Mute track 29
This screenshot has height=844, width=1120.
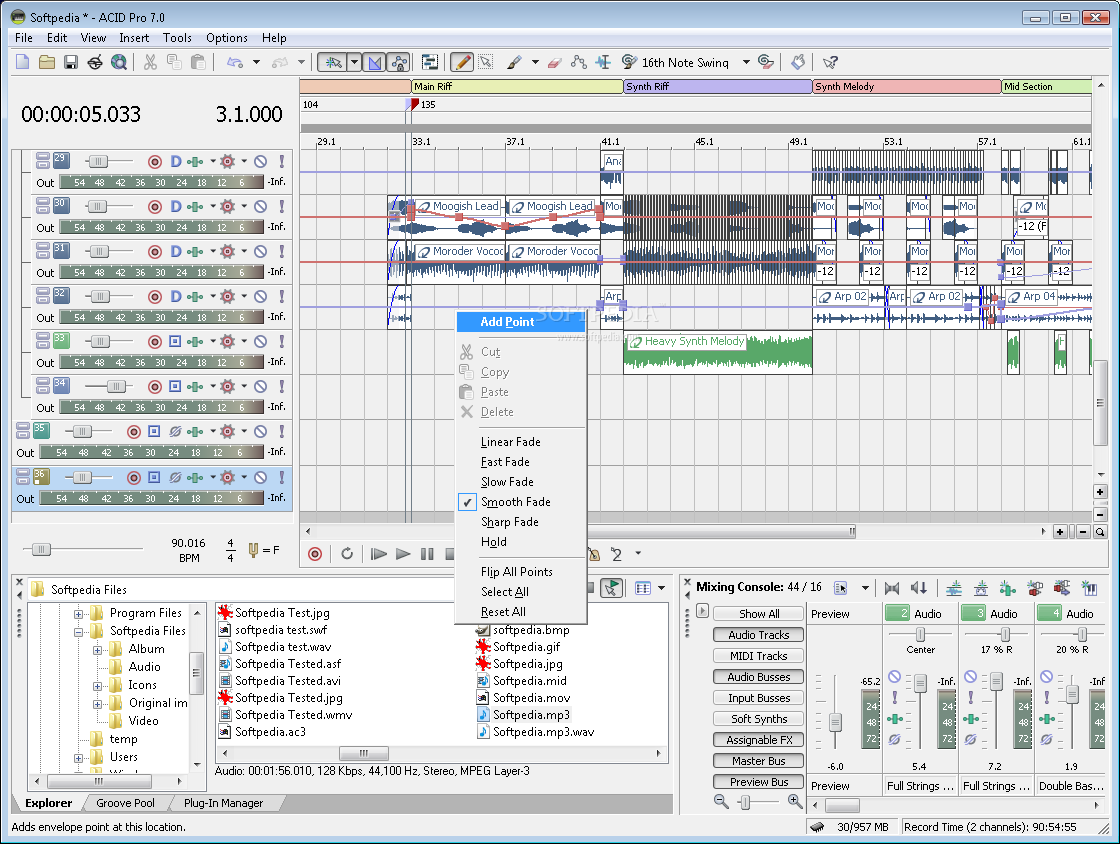click(x=260, y=161)
